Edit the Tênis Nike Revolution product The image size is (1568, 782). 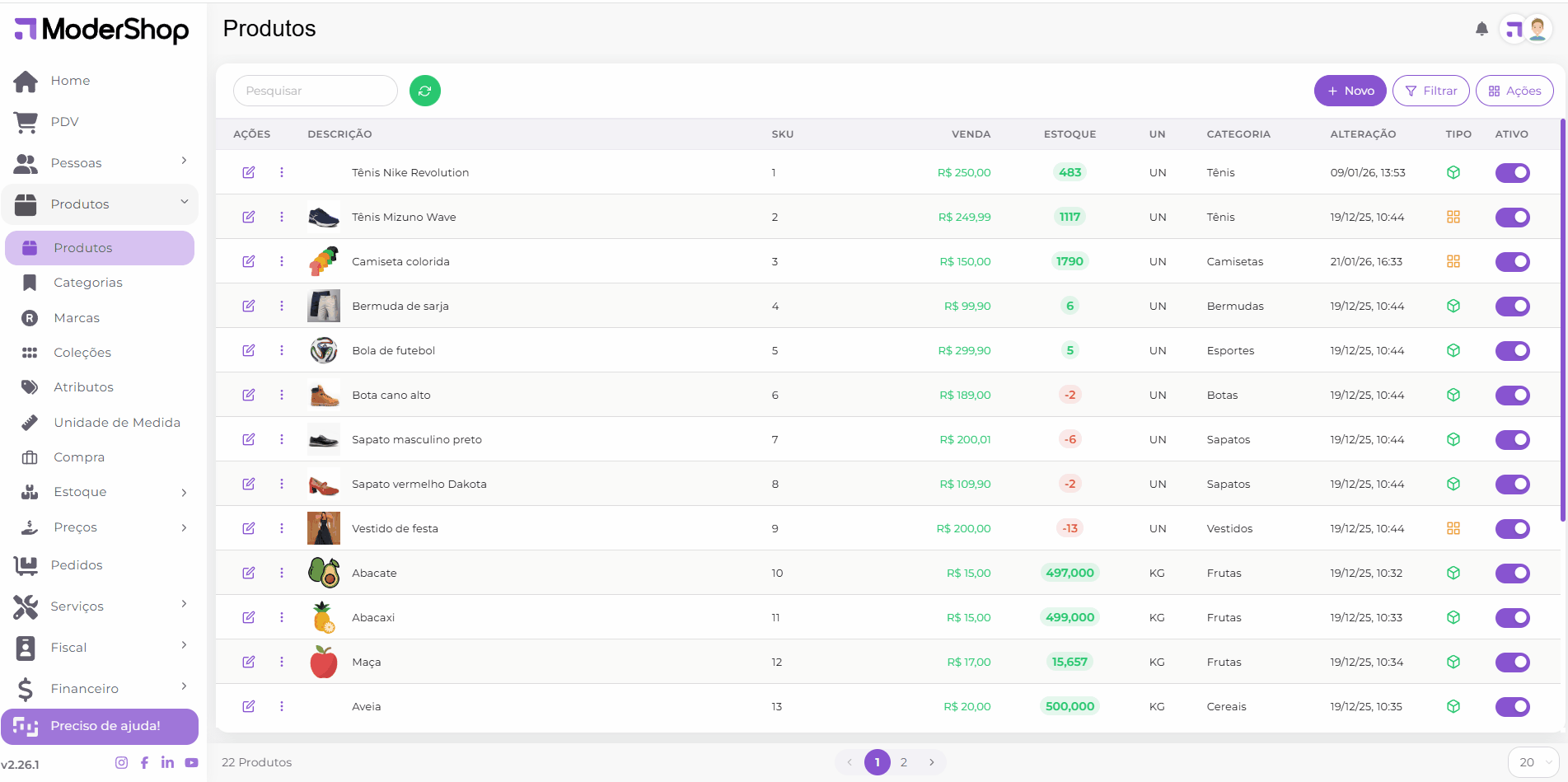tap(248, 172)
